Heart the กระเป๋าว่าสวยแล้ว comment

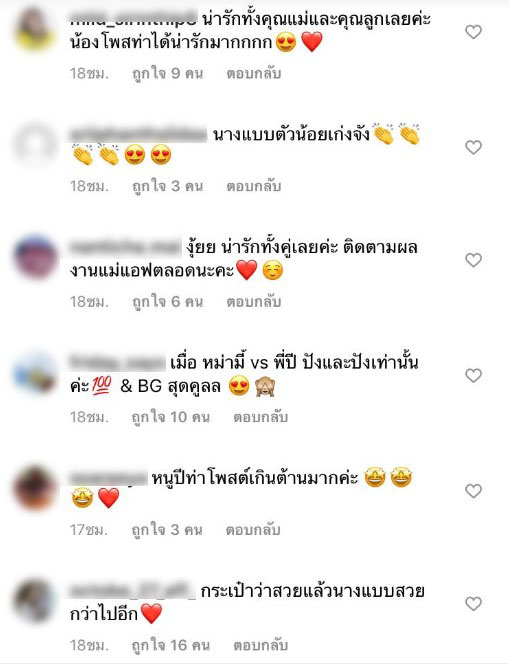click(x=473, y=603)
